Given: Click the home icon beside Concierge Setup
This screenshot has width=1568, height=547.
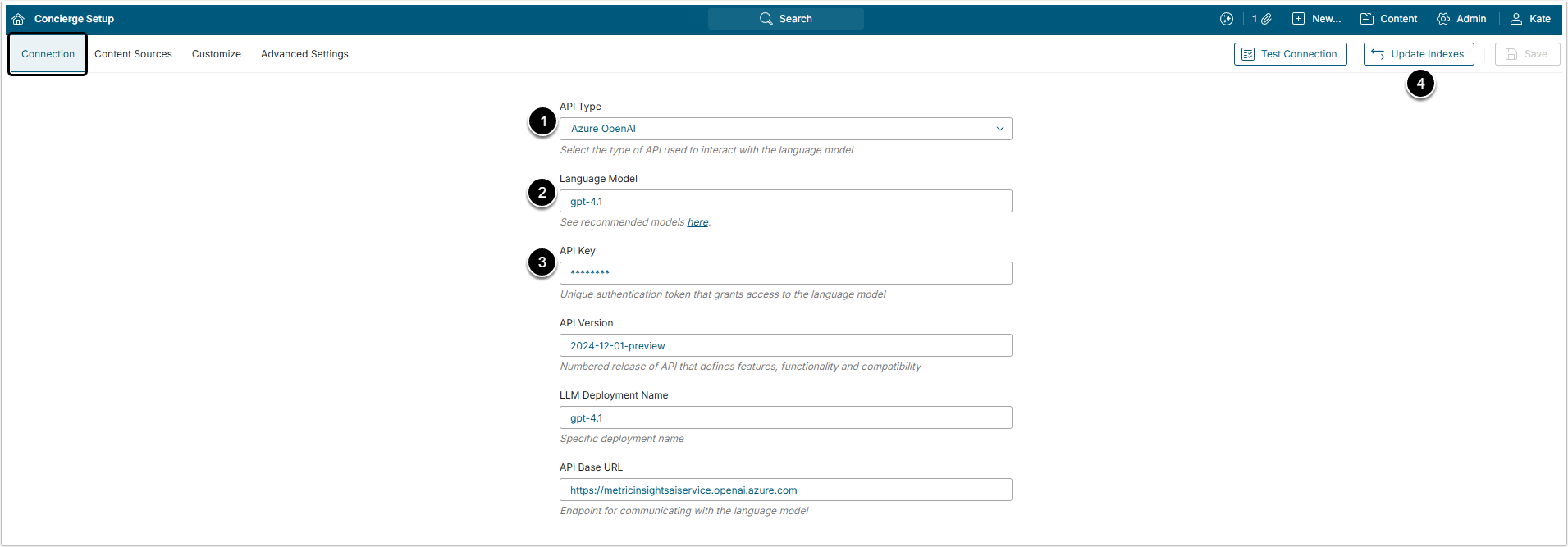Looking at the screenshot, I should [x=18, y=19].
